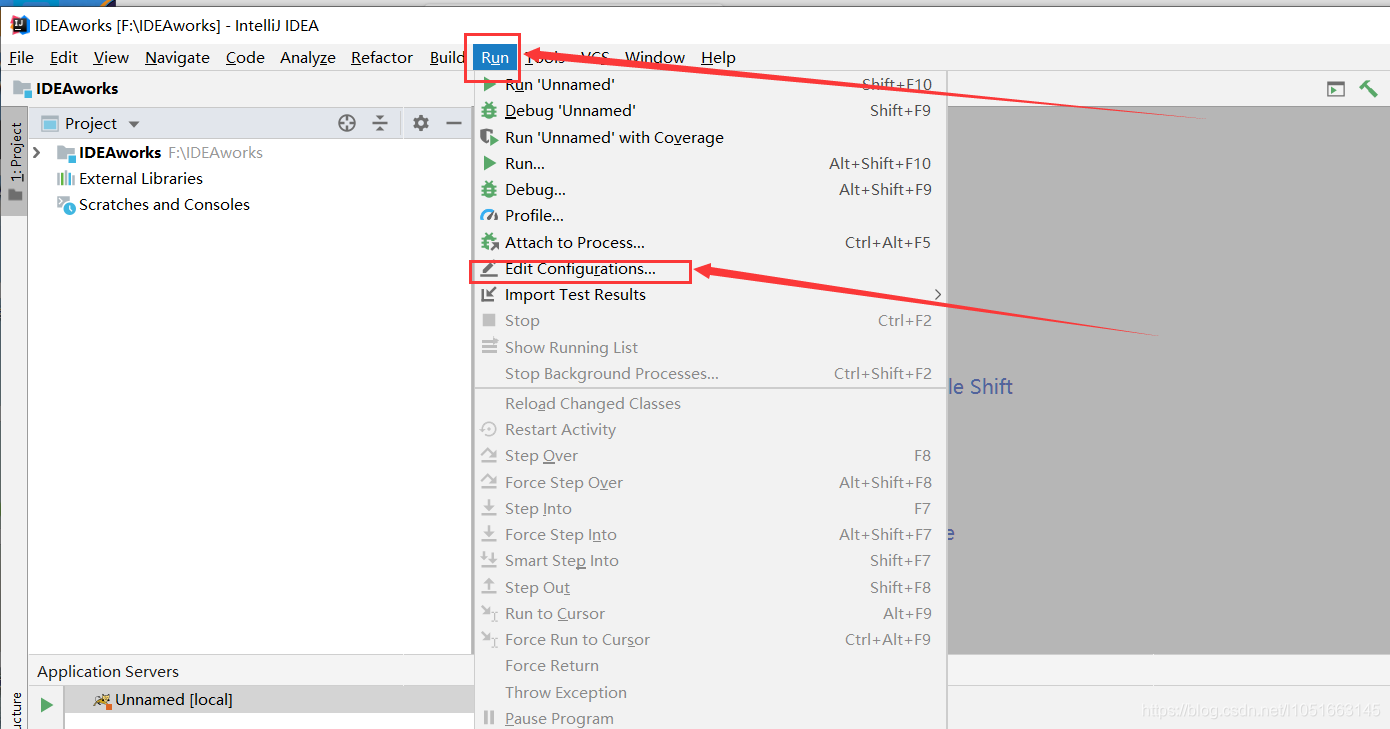Select the IDEAworks project root row
The height and width of the screenshot is (729, 1390).
pos(250,153)
